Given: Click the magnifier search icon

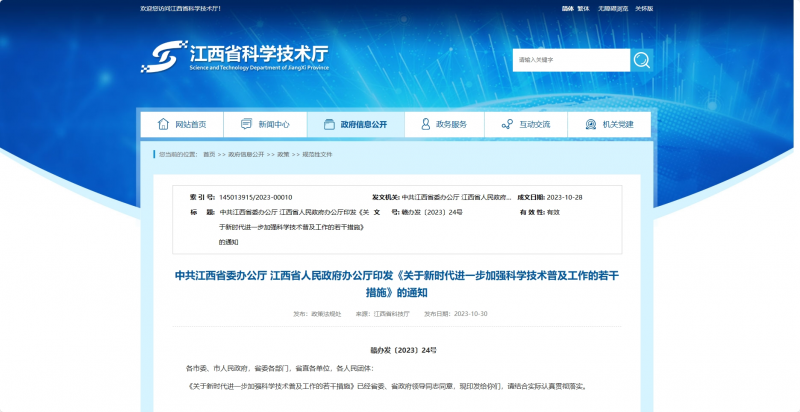Looking at the screenshot, I should [x=641, y=60].
